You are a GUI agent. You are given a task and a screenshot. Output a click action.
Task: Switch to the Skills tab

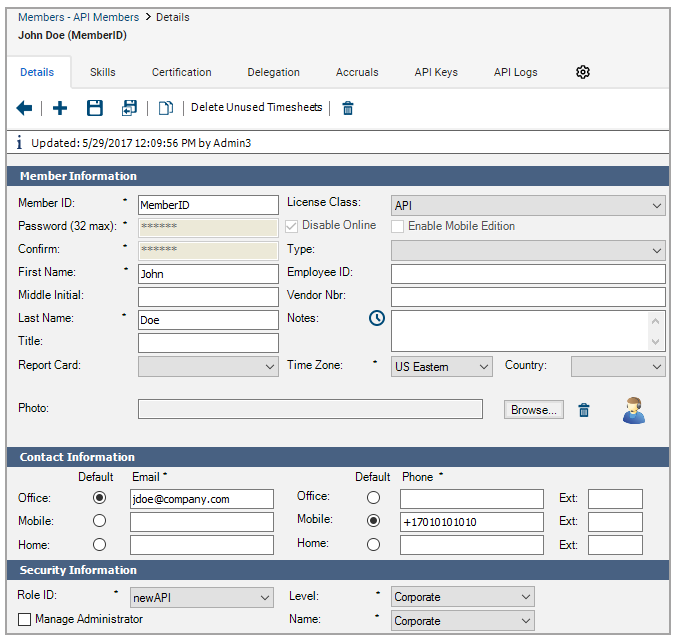click(103, 72)
